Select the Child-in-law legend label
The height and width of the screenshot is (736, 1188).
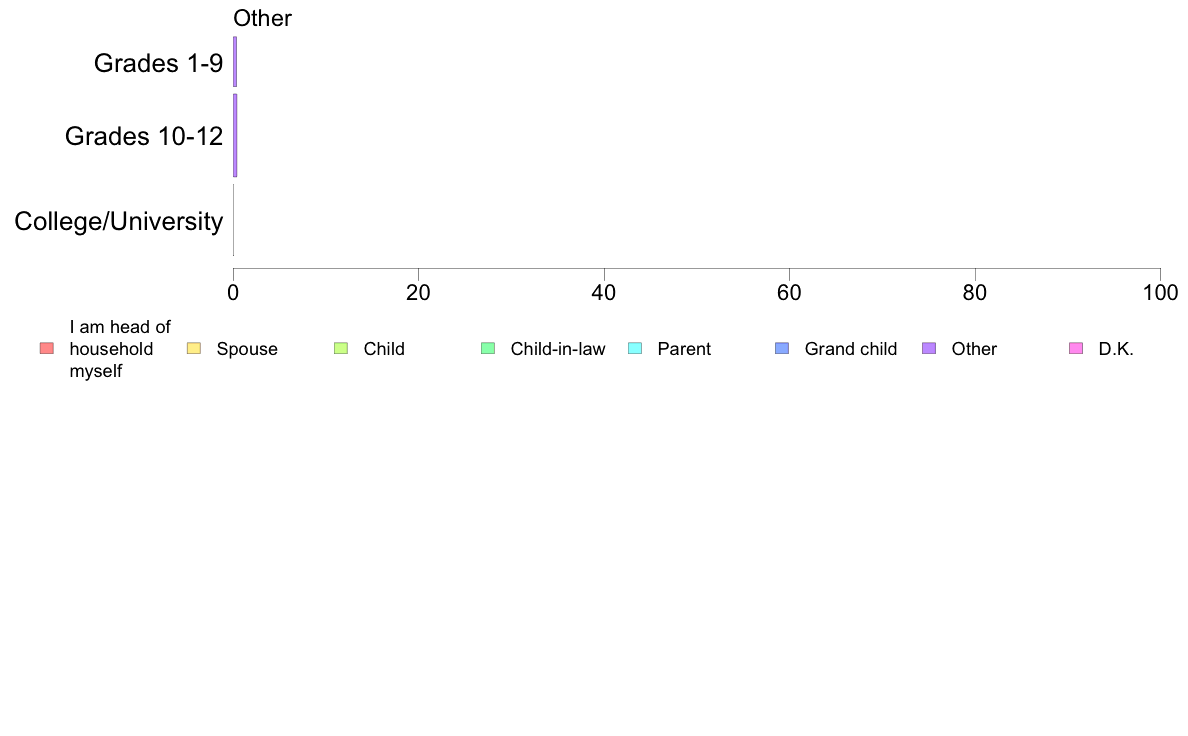[x=558, y=349]
